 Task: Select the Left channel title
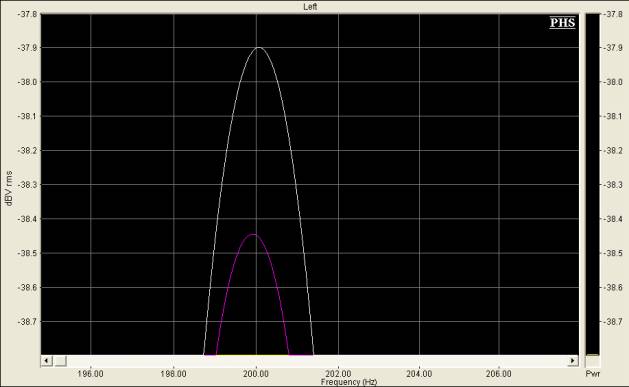tap(310, 6)
